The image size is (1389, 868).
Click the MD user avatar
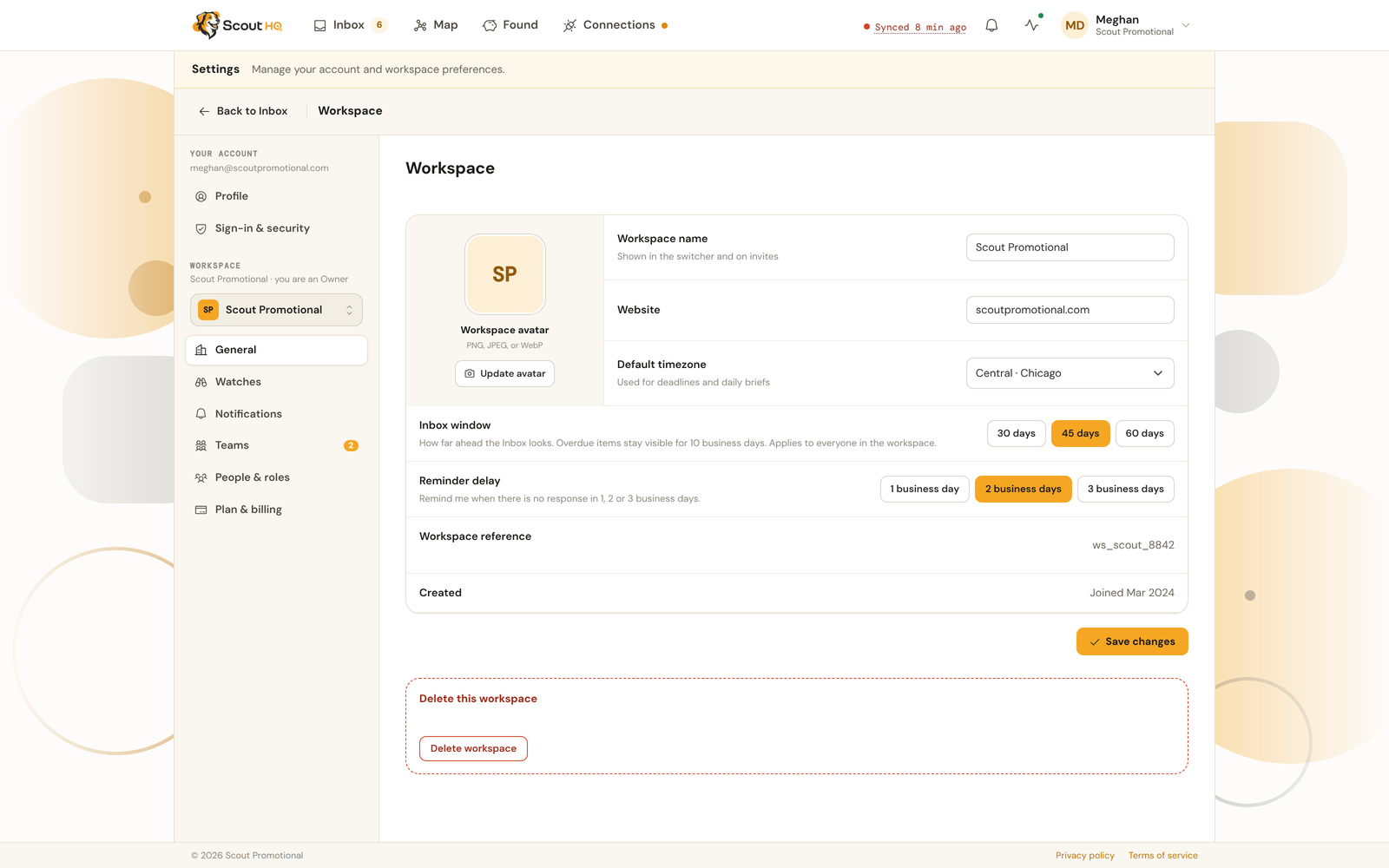point(1075,25)
